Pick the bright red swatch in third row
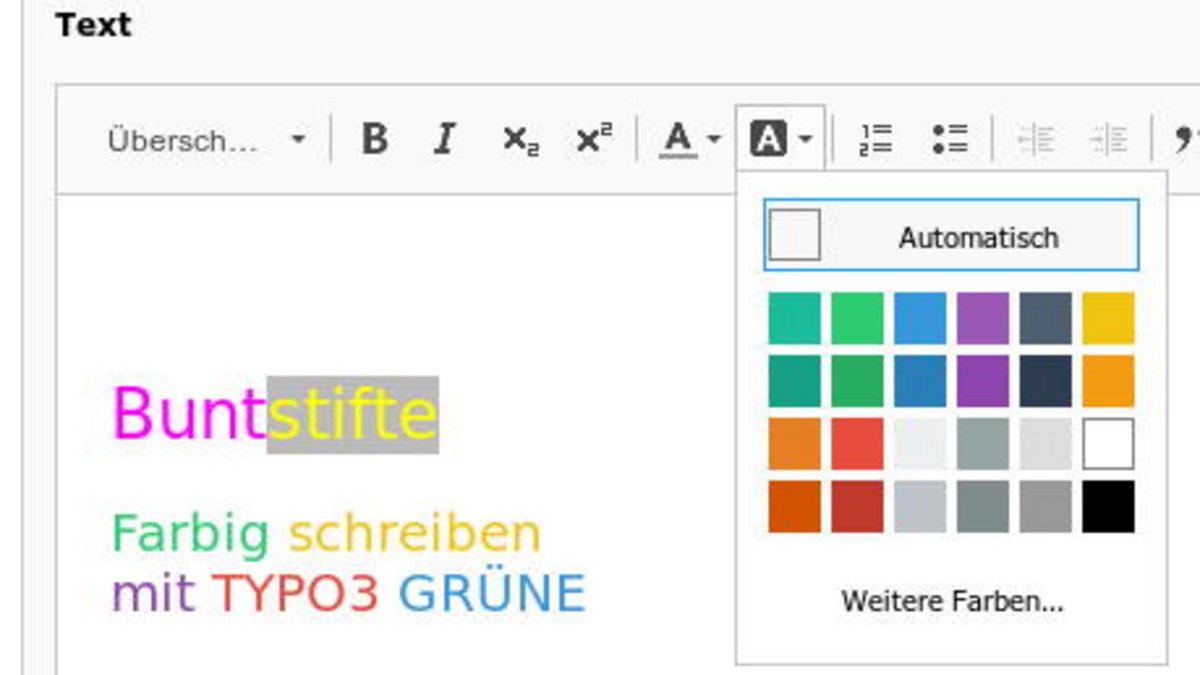 pos(857,444)
